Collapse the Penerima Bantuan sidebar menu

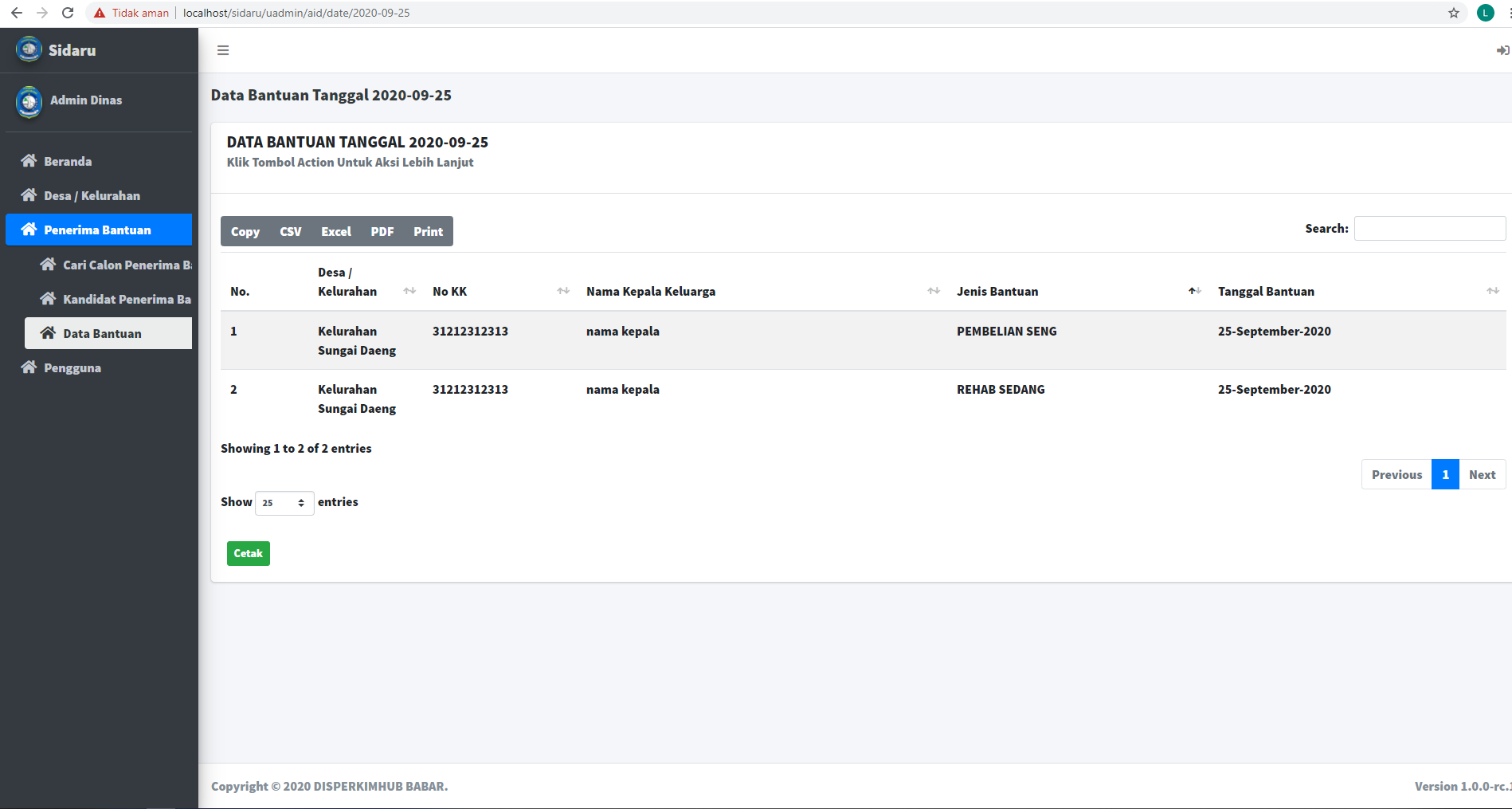pos(99,230)
